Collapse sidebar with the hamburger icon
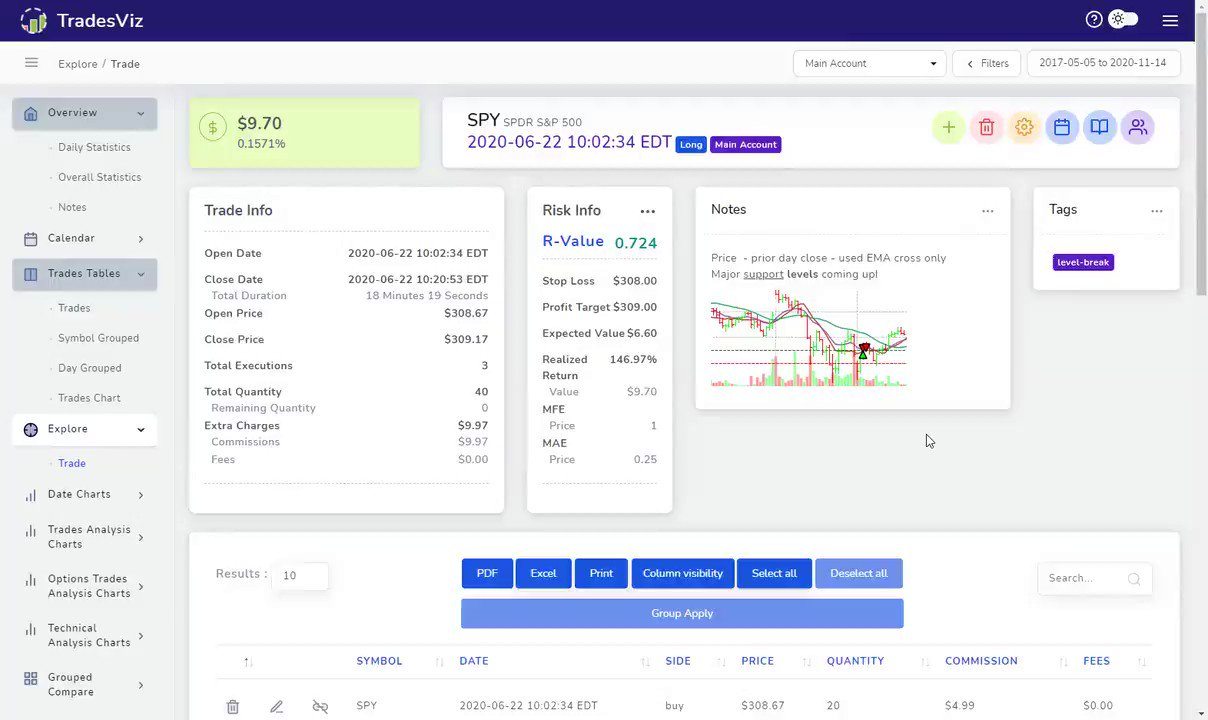Viewport: 1208px width, 720px height. (31, 63)
